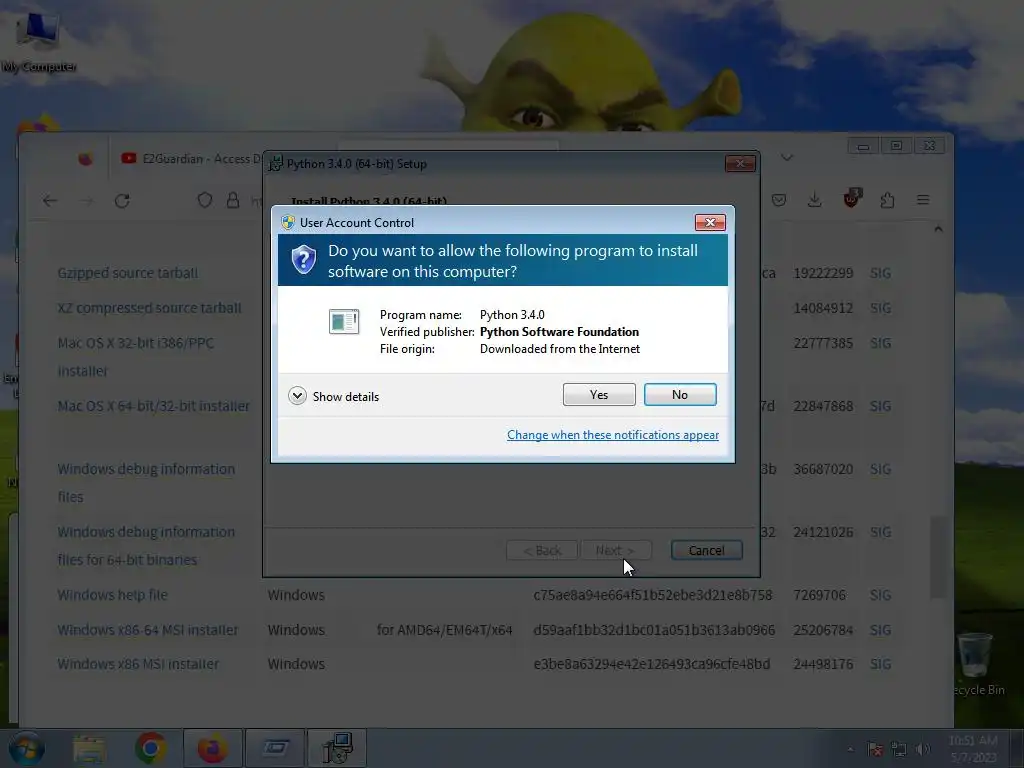Close the User Account Control dialog
Image resolution: width=1024 pixels, height=768 pixels.
pyautogui.click(x=710, y=223)
